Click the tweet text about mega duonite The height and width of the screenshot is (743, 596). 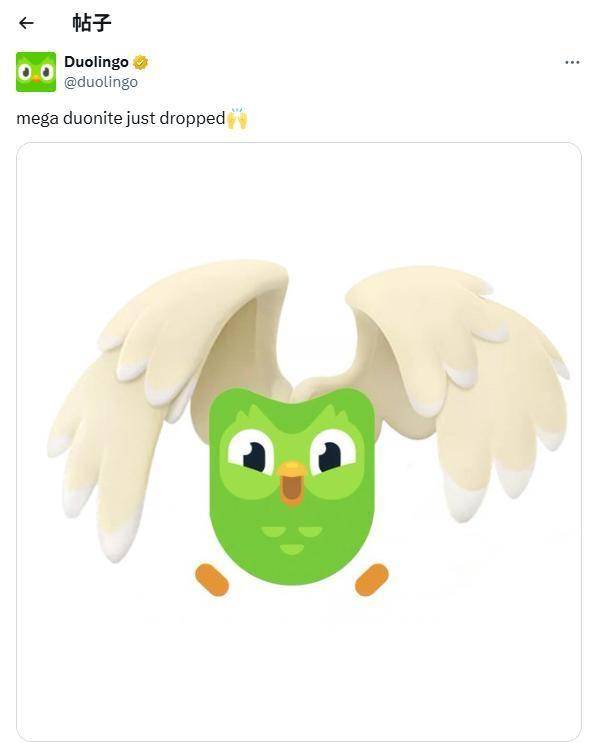pos(132,118)
